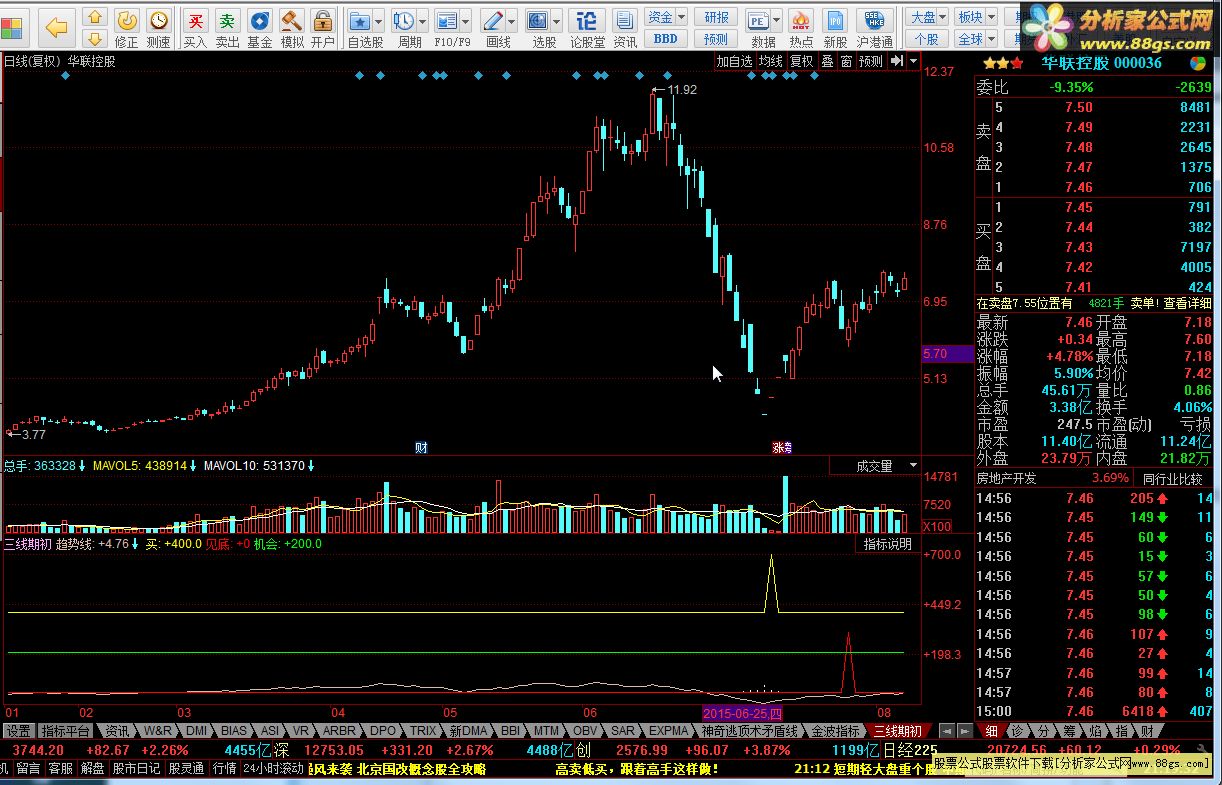Open the 论股堂 forum icon
The image size is (1222, 785).
[588, 28]
